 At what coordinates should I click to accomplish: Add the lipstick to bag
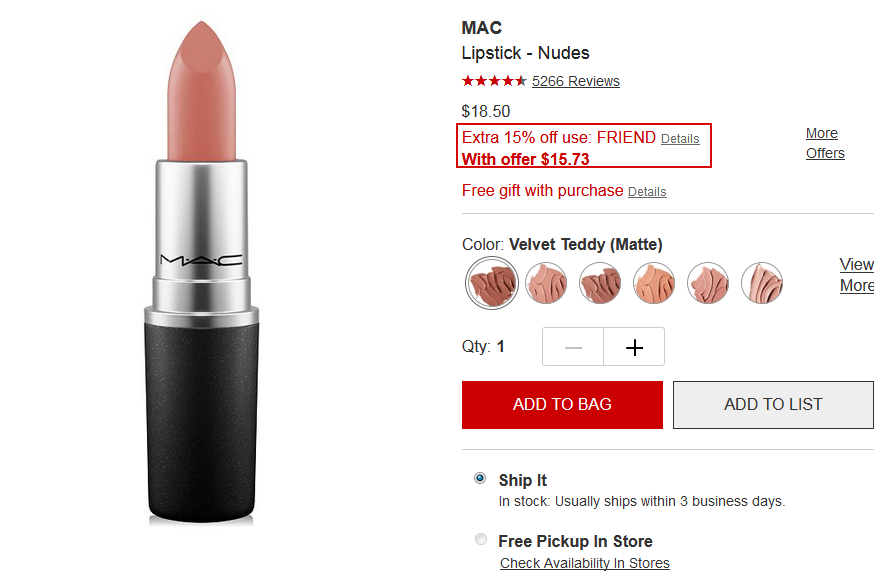click(x=562, y=405)
